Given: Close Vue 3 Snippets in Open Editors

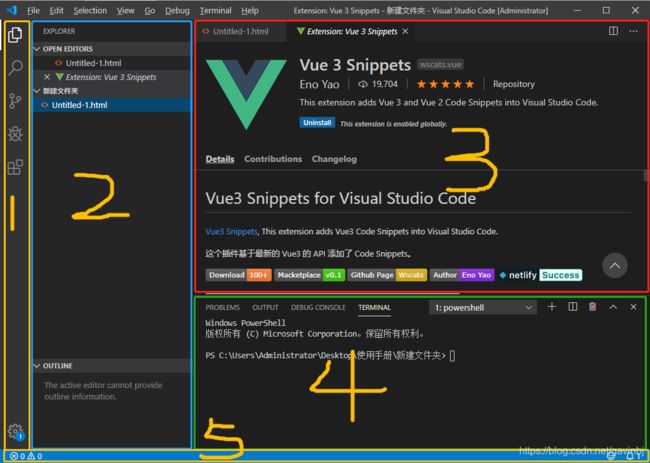Looking at the screenshot, I should coord(47,77).
